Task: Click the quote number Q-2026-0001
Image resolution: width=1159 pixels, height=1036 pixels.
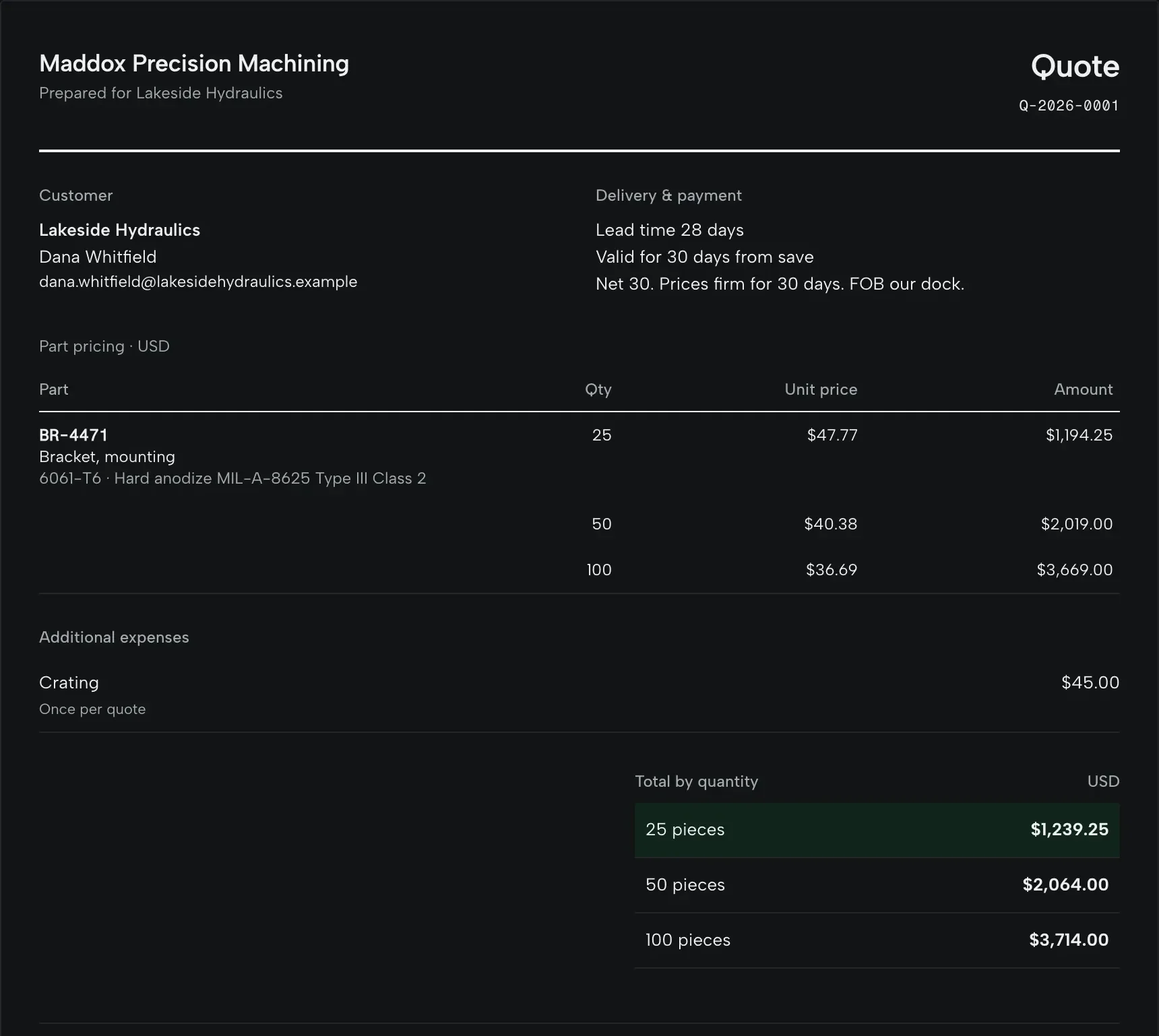Action: [x=1069, y=106]
